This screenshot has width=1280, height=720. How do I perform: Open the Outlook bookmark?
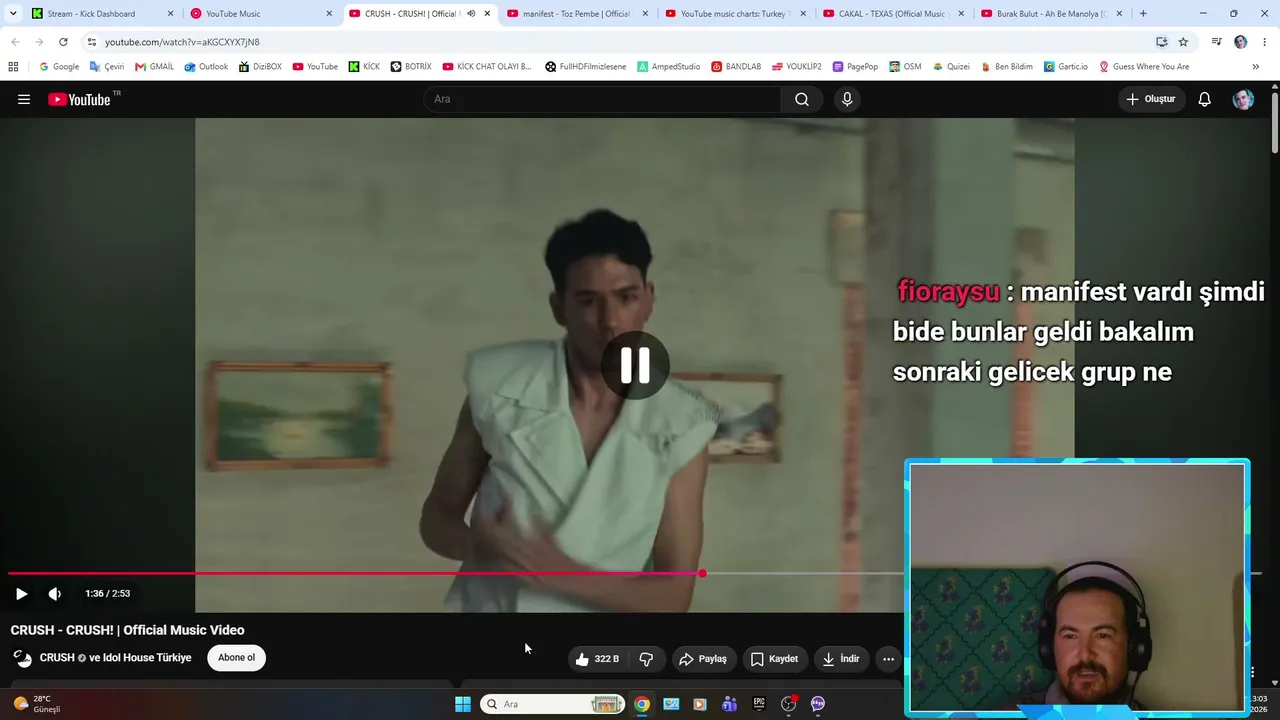[206, 67]
